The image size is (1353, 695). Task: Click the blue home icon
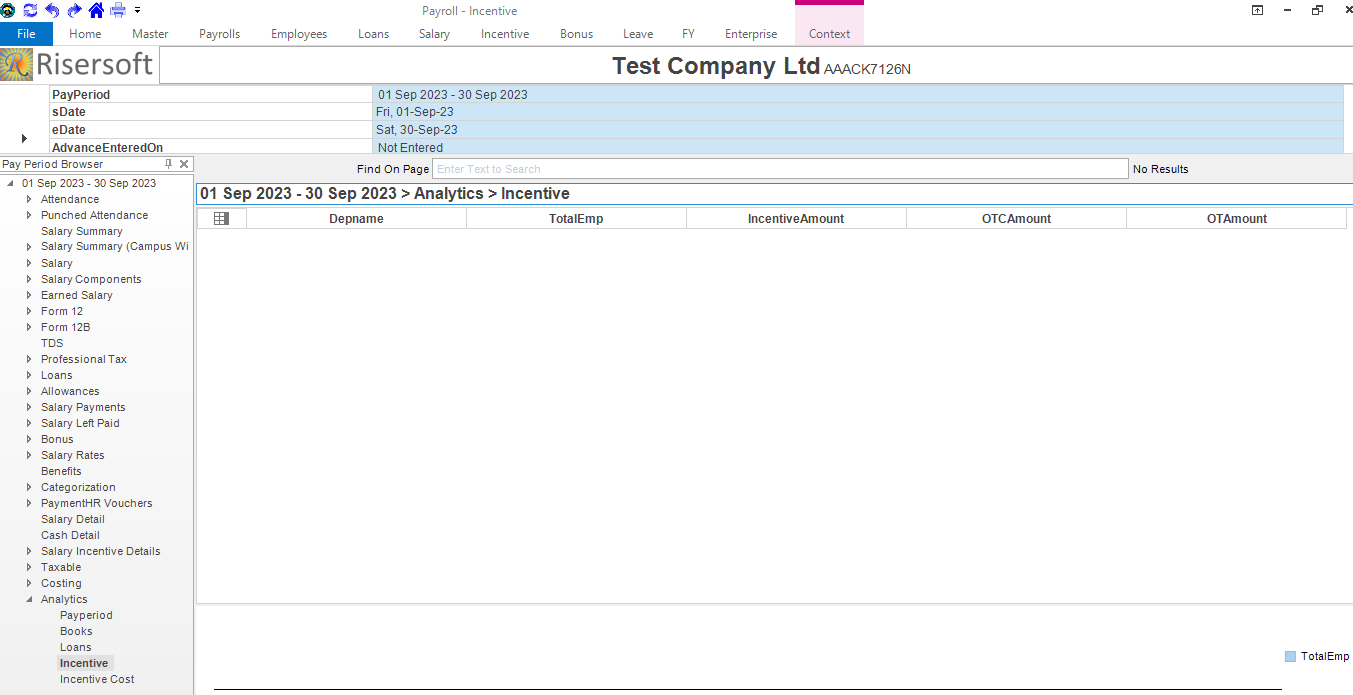(96, 10)
